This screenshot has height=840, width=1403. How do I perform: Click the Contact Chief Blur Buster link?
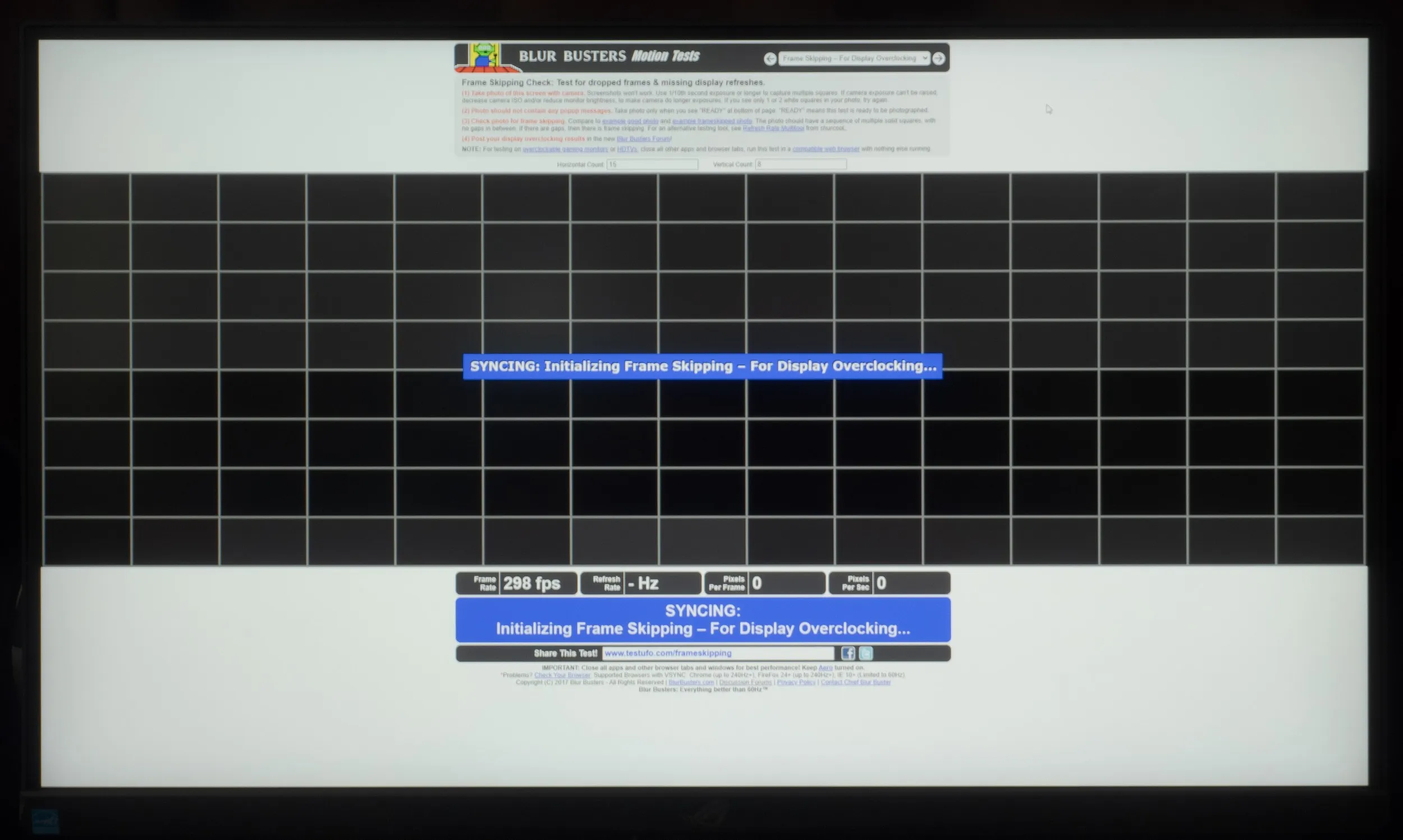[856, 683]
